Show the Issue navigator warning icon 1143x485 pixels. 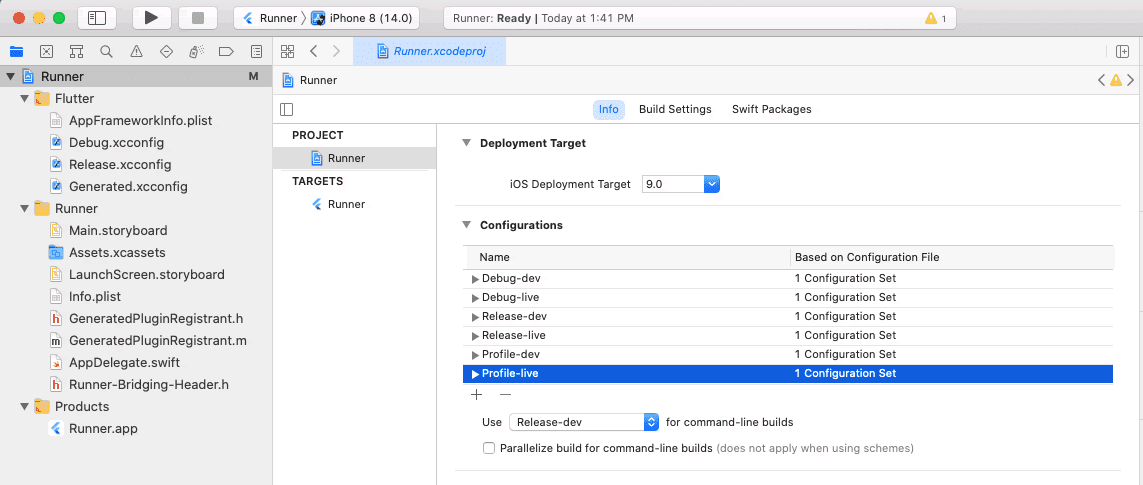pyautogui.click(x=136, y=51)
